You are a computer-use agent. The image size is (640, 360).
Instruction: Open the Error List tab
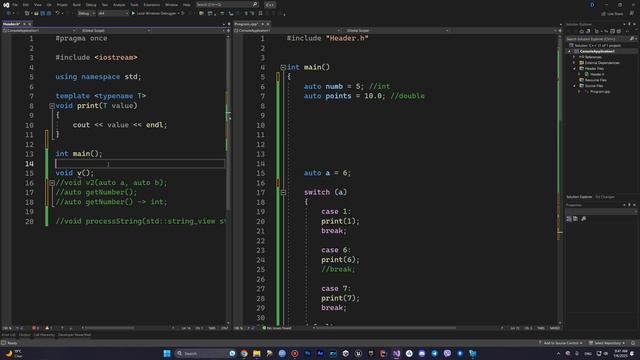[8, 335]
